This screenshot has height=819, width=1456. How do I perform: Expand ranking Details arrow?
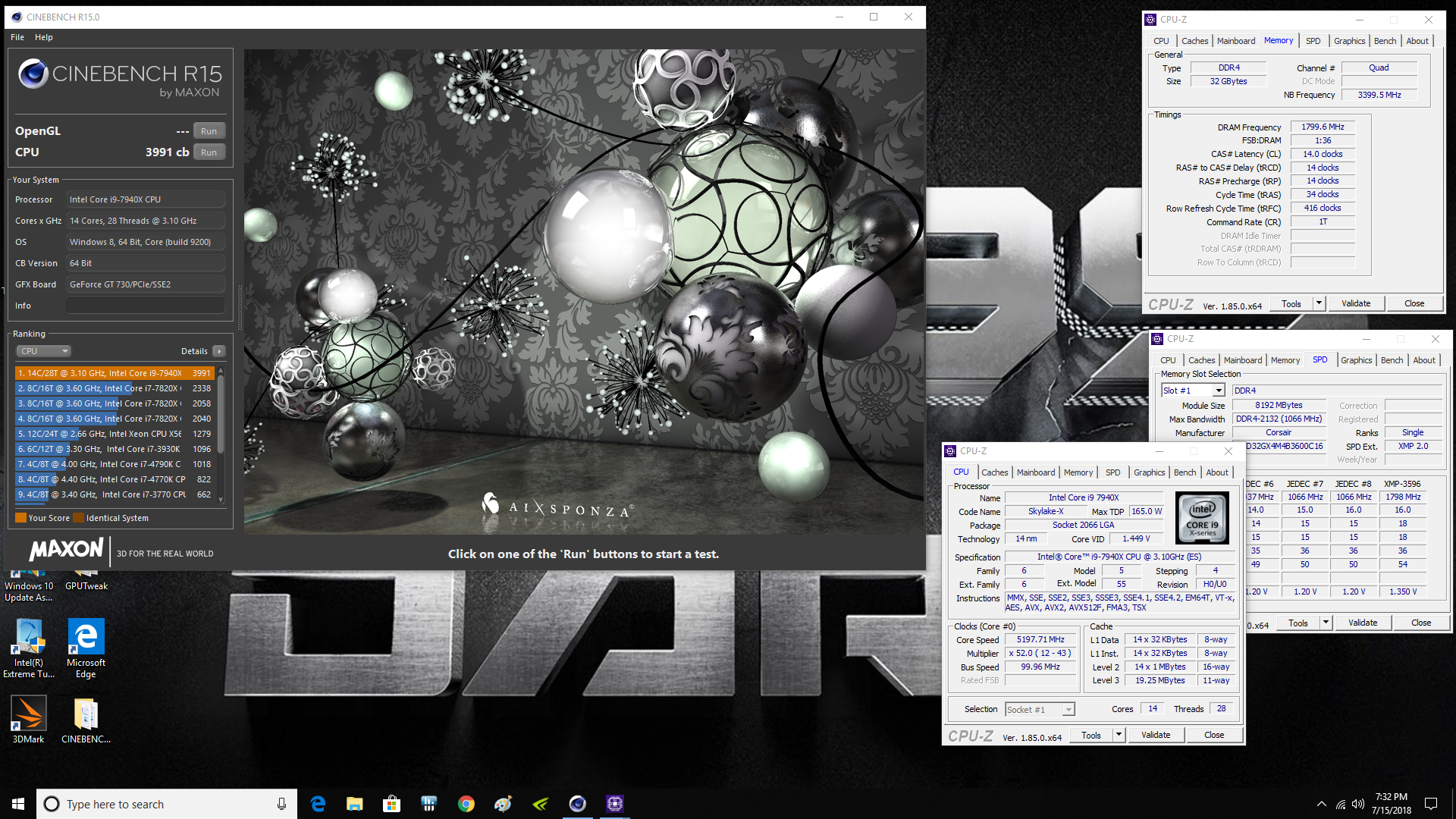(219, 351)
